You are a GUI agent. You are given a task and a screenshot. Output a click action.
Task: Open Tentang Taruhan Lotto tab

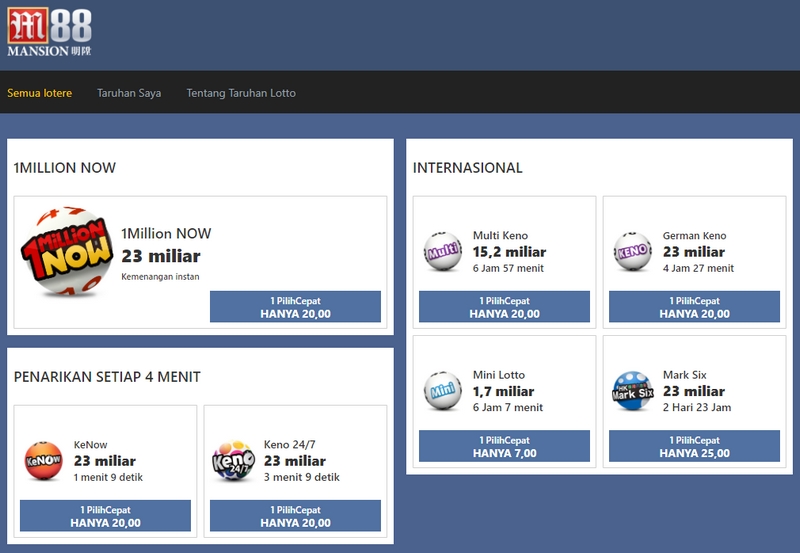click(241, 93)
